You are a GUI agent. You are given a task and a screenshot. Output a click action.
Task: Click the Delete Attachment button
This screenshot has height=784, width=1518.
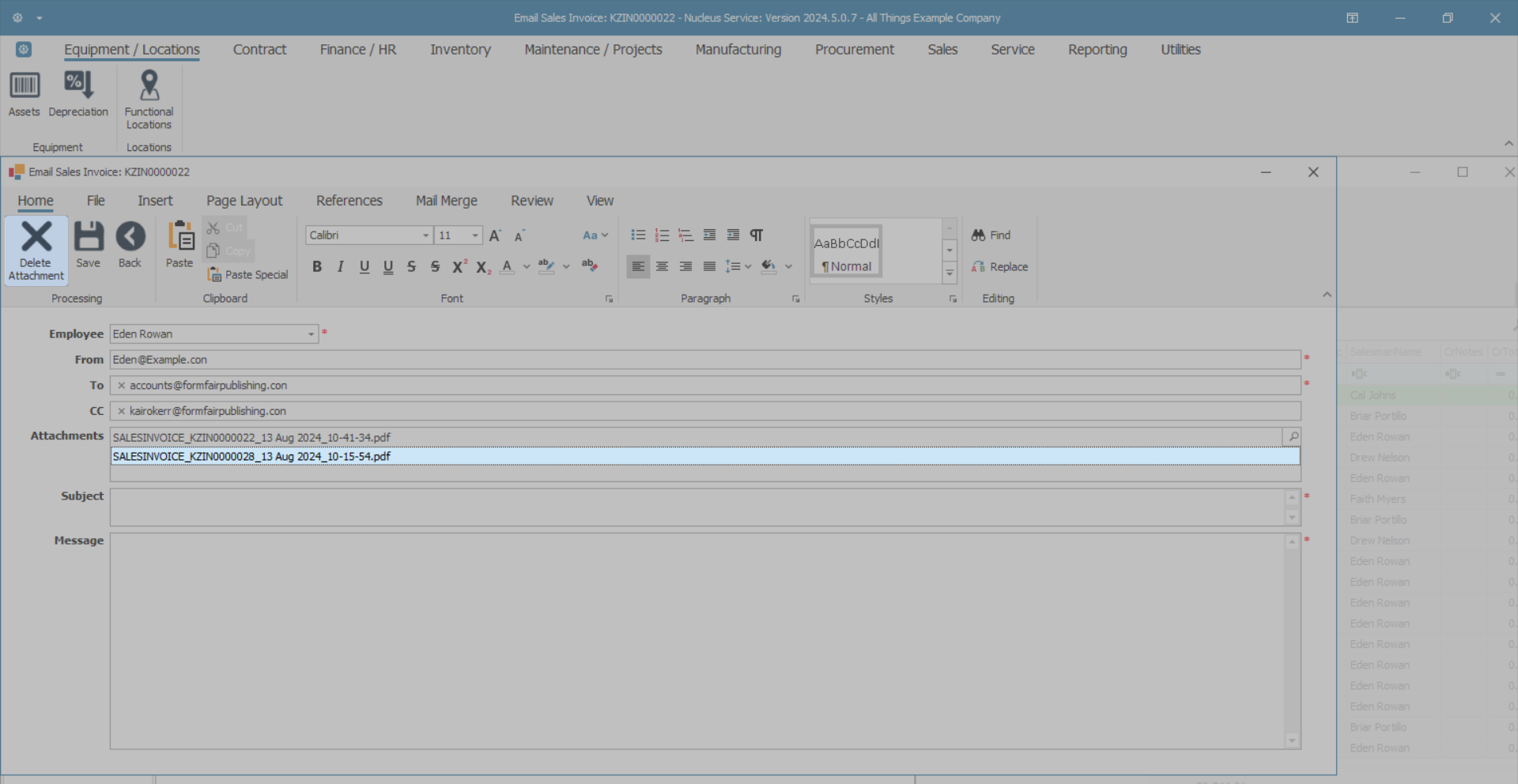click(36, 250)
